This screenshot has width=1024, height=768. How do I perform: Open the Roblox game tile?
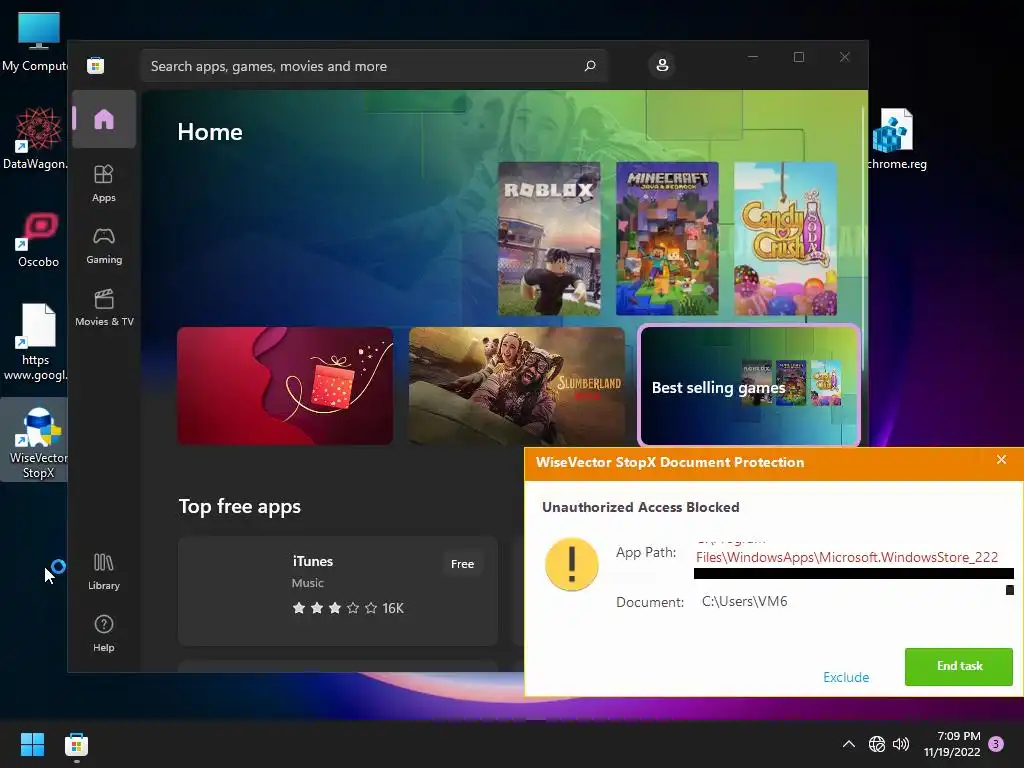click(549, 239)
